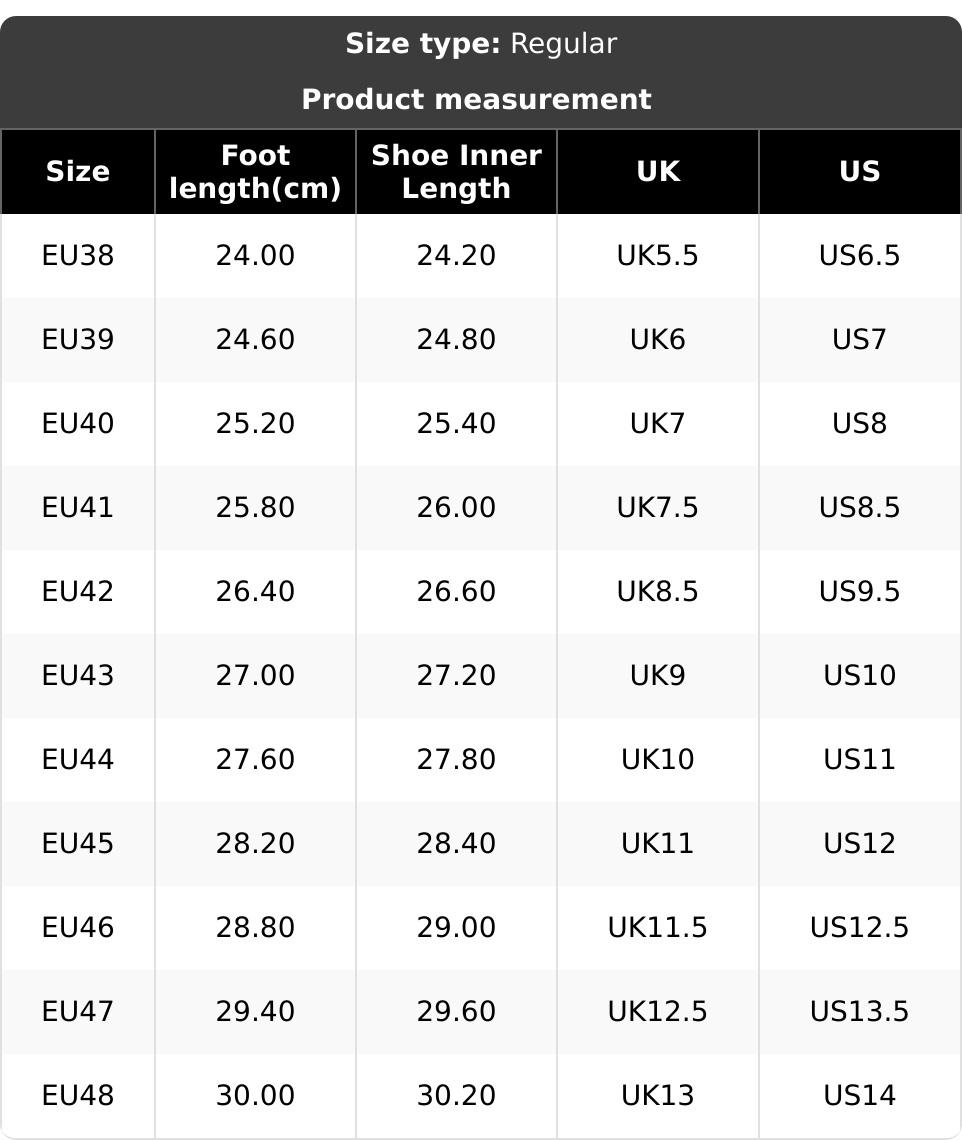Click the Product measurement title
Image resolution: width=962 pixels, height=1140 pixels.
pyautogui.click(x=476, y=100)
